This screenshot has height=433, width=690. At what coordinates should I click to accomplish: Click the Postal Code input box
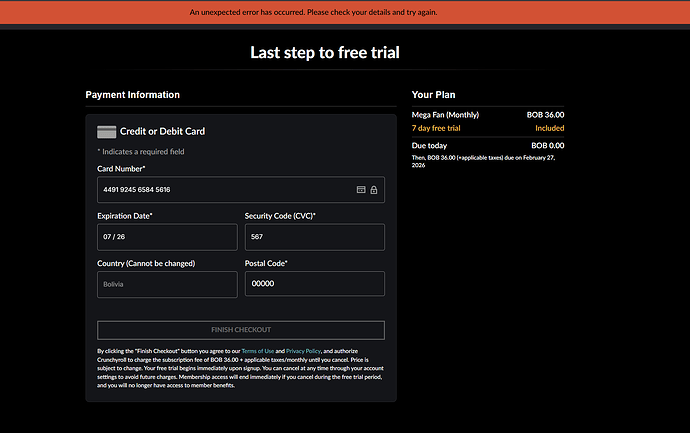click(x=314, y=284)
